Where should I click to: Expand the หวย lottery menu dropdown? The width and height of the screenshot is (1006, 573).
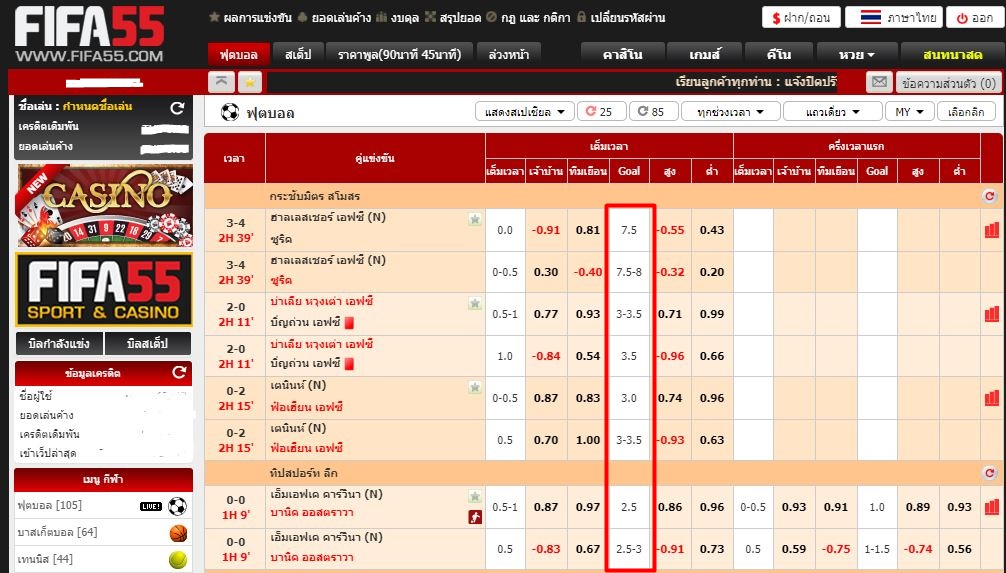(856, 55)
